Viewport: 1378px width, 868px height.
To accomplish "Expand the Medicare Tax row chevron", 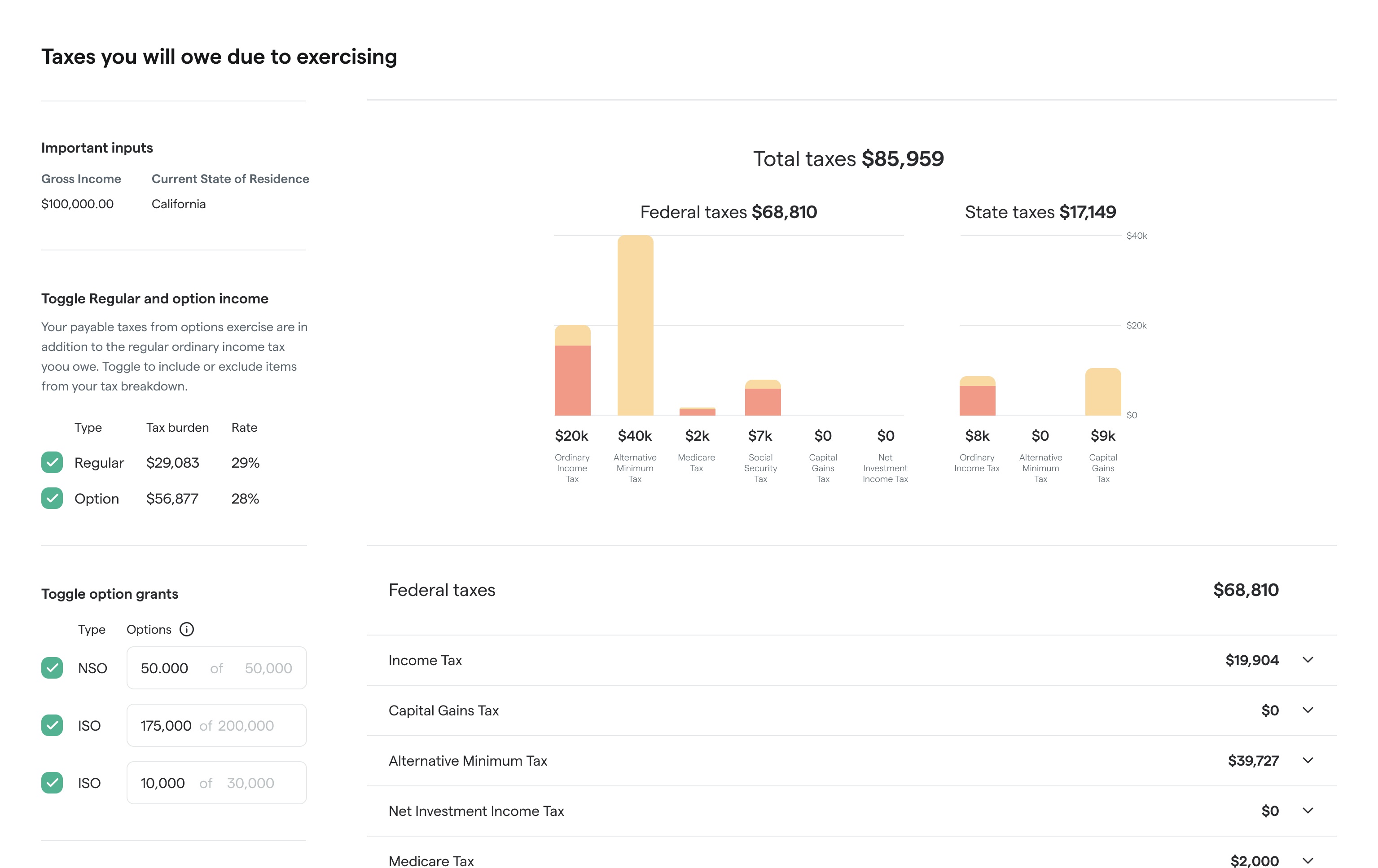I will click(x=1308, y=860).
